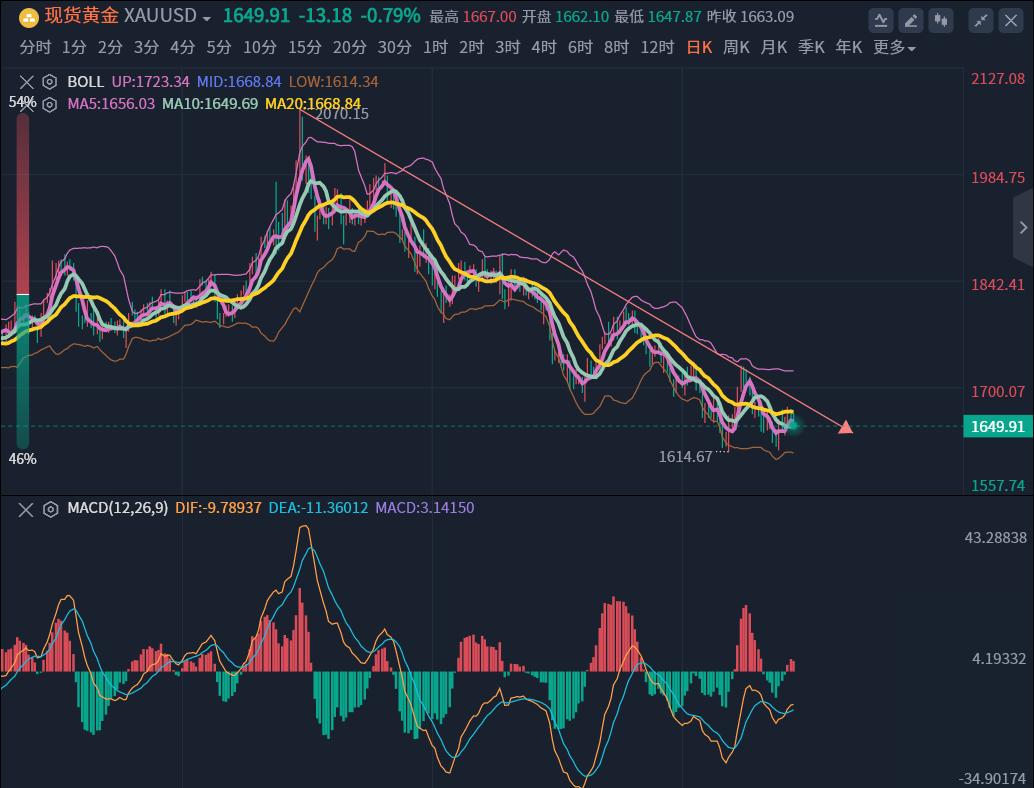
Task: Click the 分时 intraday view
Action: [34, 47]
